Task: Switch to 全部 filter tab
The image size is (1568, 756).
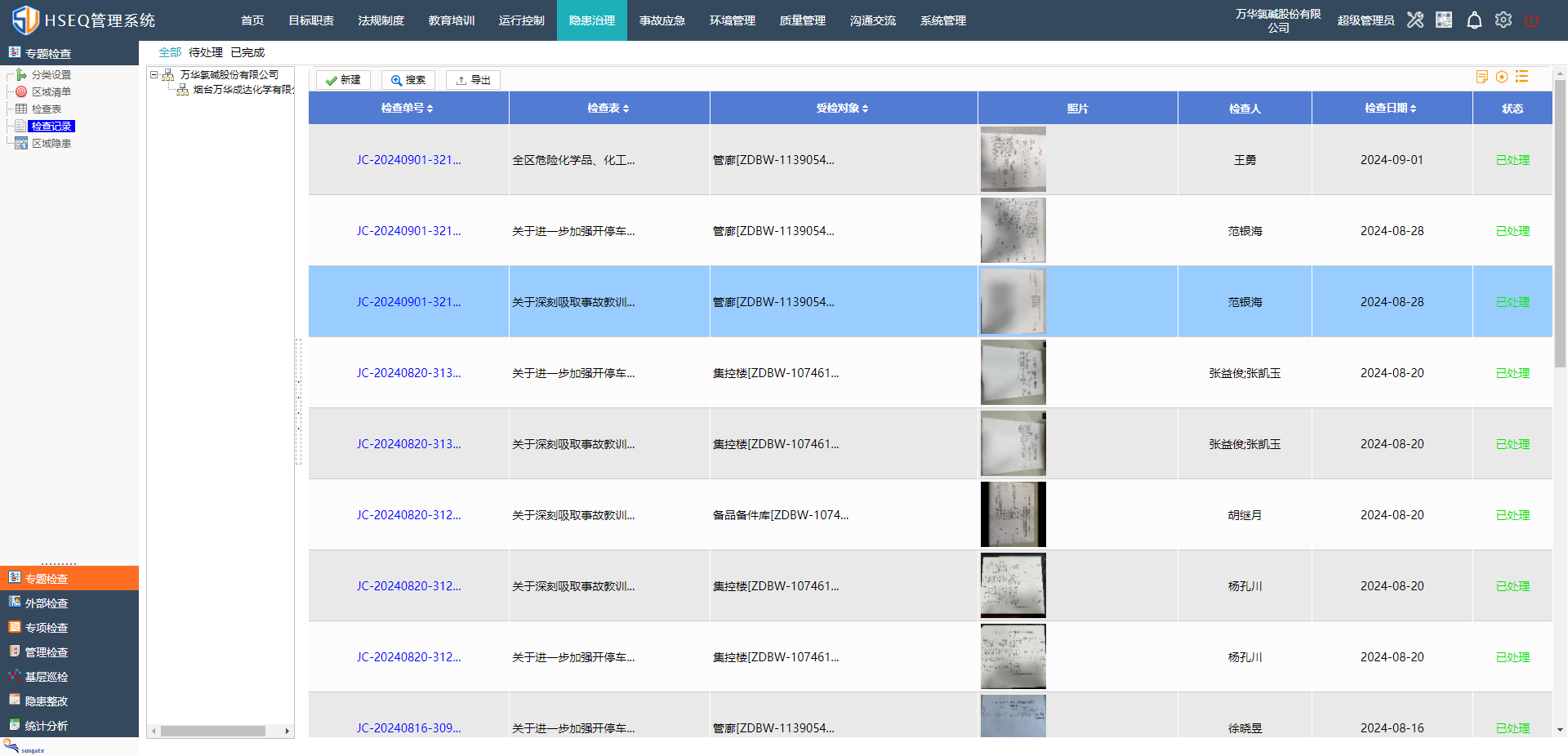Action: pyautogui.click(x=170, y=52)
